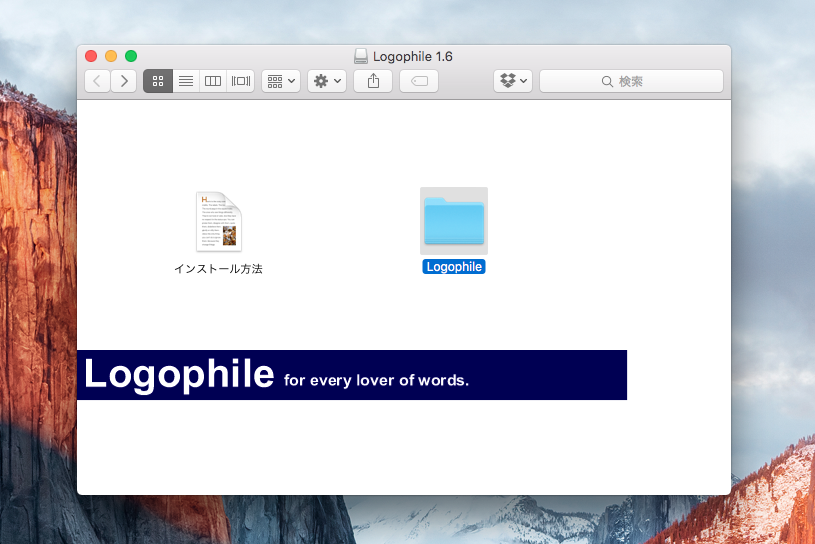Switch to icon view mode
This screenshot has width=815, height=544.
(x=158, y=81)
